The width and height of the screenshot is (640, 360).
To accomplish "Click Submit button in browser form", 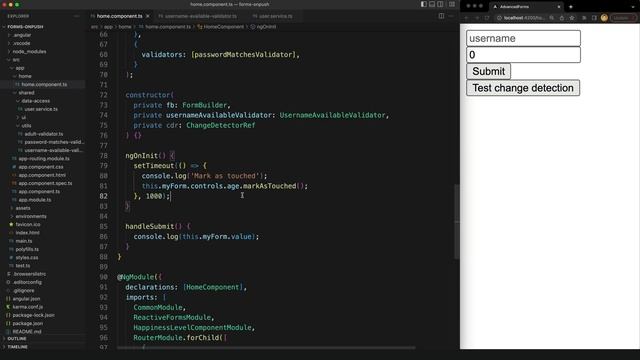I will coord(488,71).
